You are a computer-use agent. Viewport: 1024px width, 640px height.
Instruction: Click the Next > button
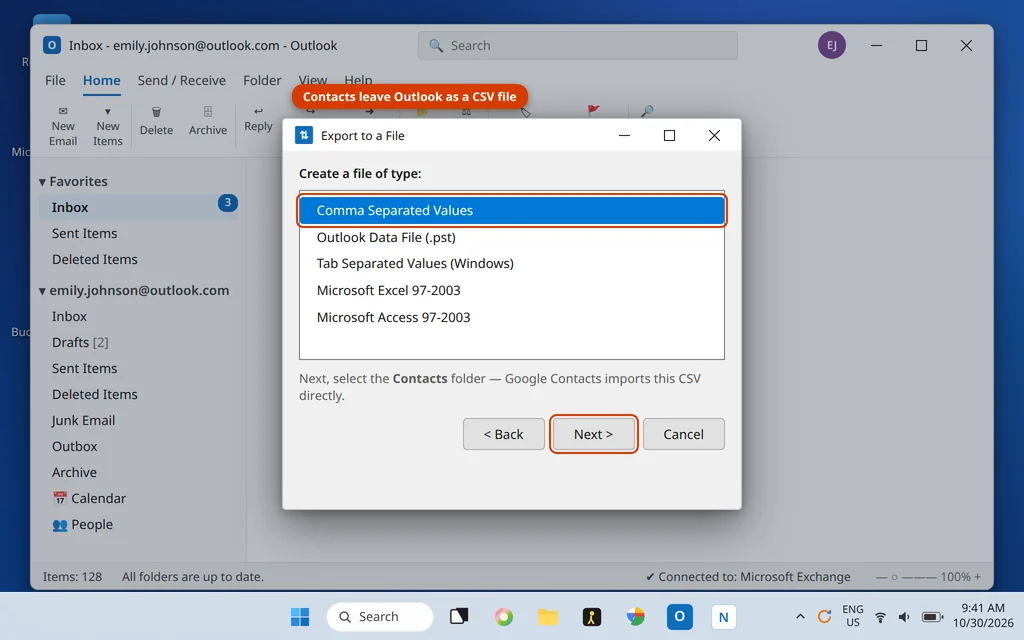point(593,434)
